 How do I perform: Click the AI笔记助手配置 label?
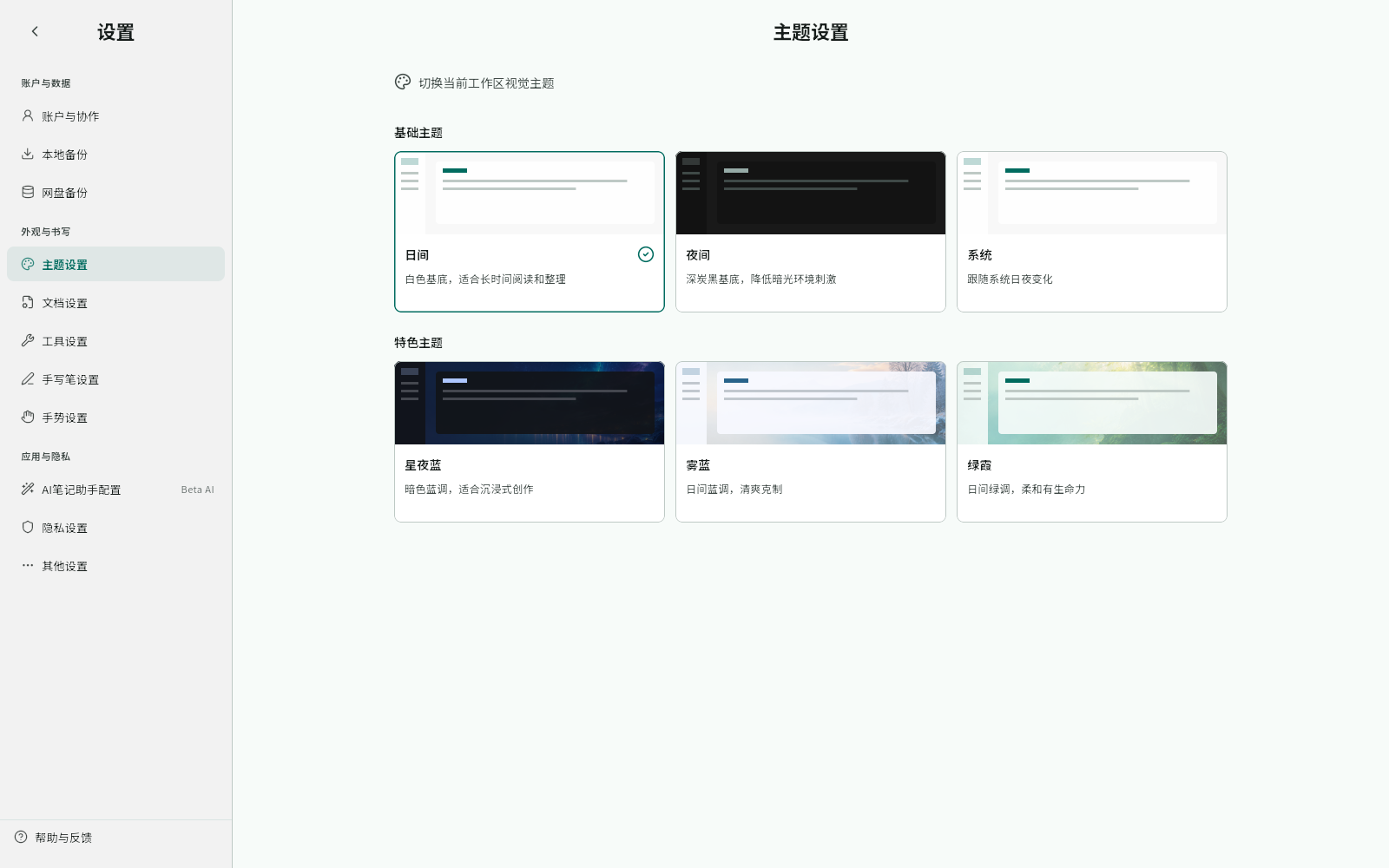coord(82,490)
